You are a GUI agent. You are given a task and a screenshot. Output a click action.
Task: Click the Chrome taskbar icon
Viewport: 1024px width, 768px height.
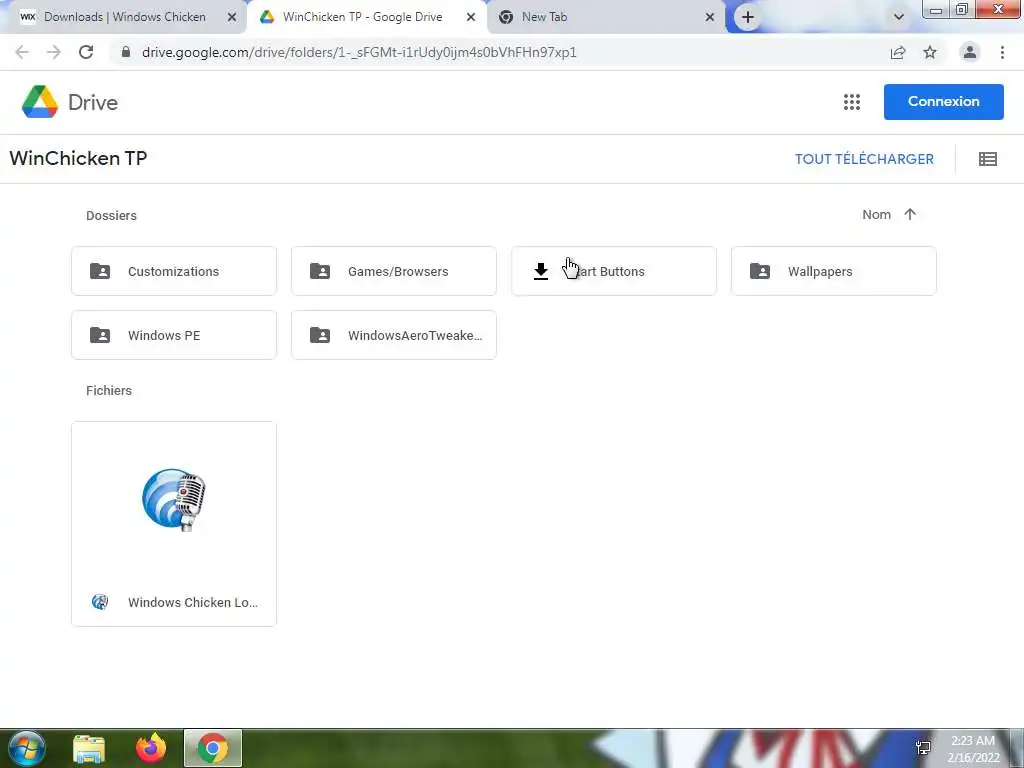(x=212, y=748)
